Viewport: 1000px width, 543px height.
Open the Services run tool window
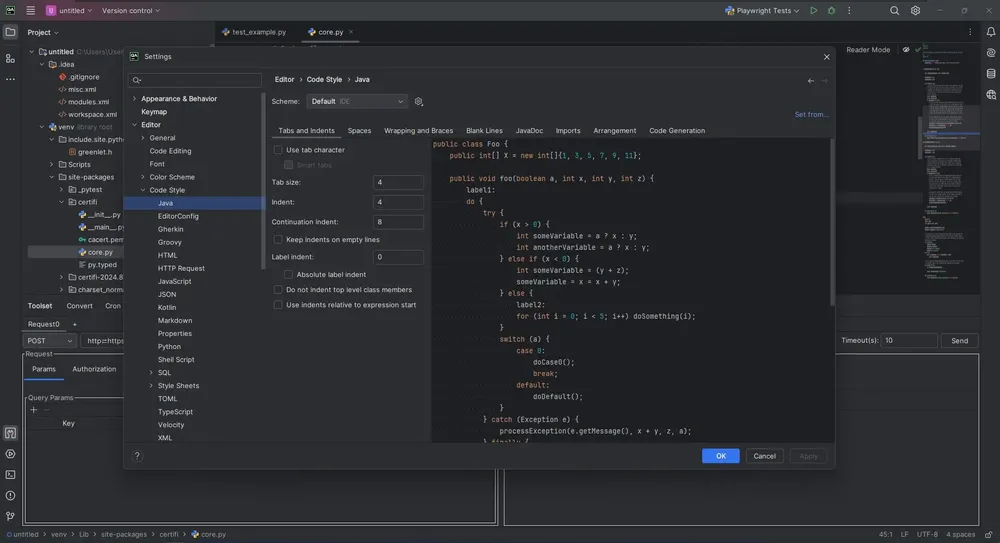pyautogui.click(x=10, y=454)
